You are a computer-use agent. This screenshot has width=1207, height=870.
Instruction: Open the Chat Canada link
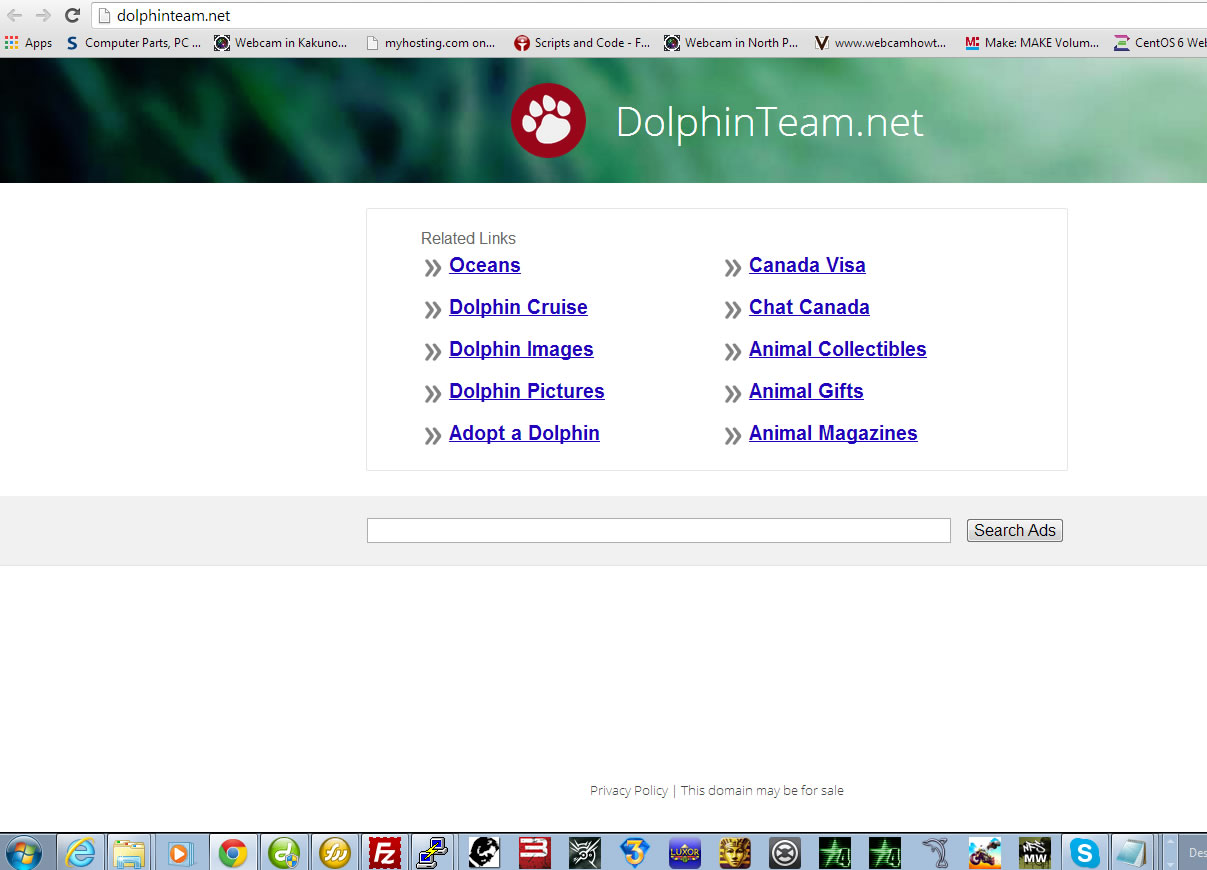[809, 307]
